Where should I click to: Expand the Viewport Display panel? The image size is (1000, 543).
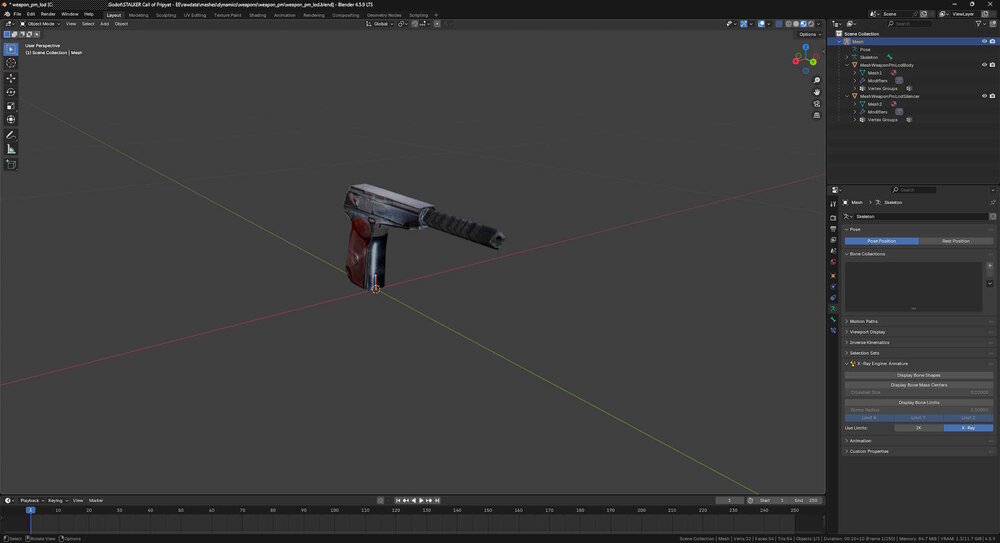918,332
